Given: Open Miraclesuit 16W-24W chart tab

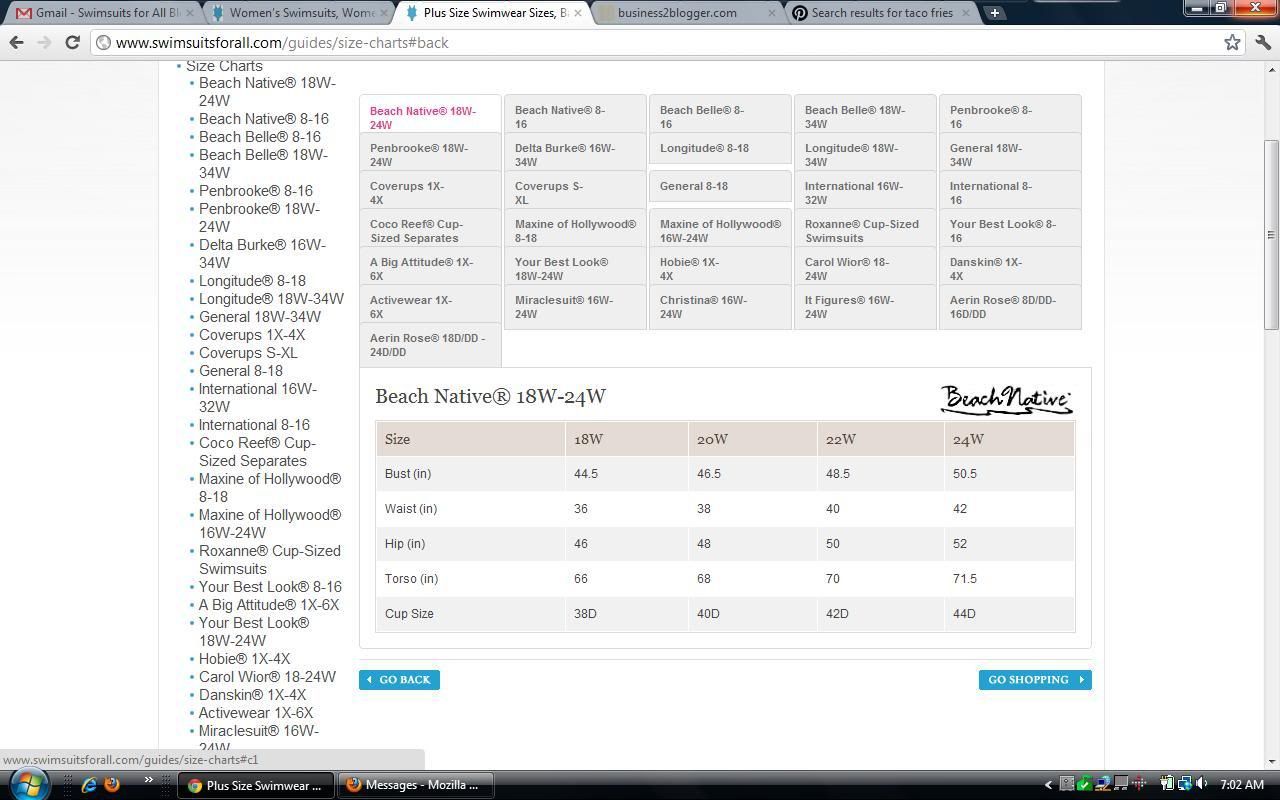Looking at the screenshot, I should pyautogui.click(x=575, y=307).
